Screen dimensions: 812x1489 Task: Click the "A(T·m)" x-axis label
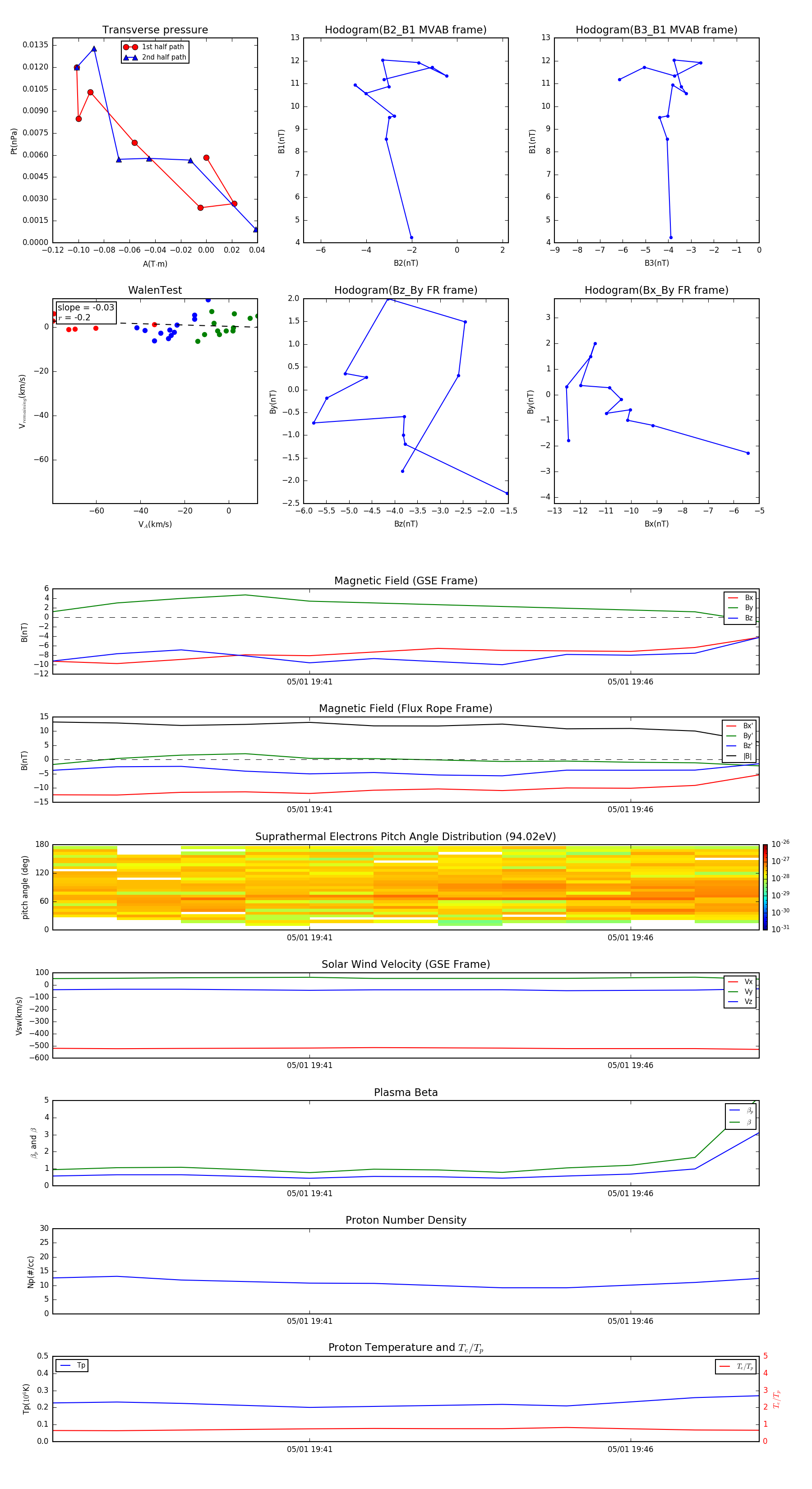(x=155, y=264)
